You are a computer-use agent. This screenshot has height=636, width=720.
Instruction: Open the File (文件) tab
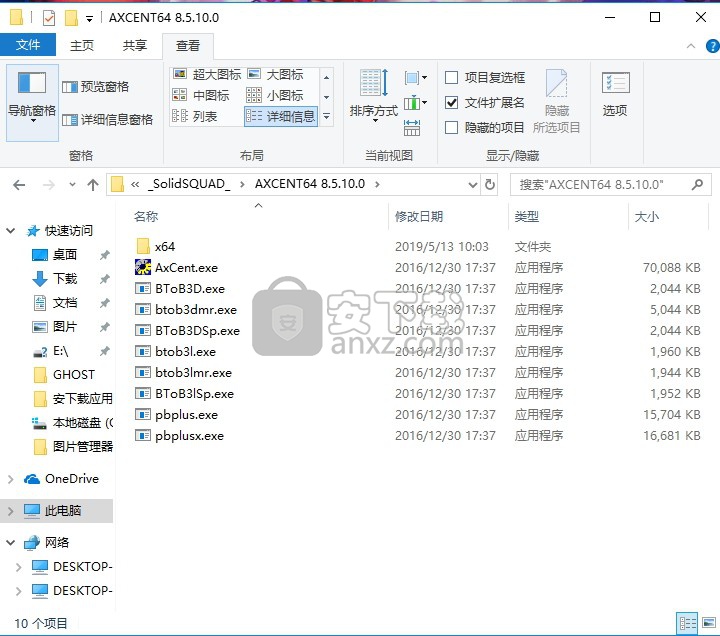pyautogui.click(x=28, y=45)
